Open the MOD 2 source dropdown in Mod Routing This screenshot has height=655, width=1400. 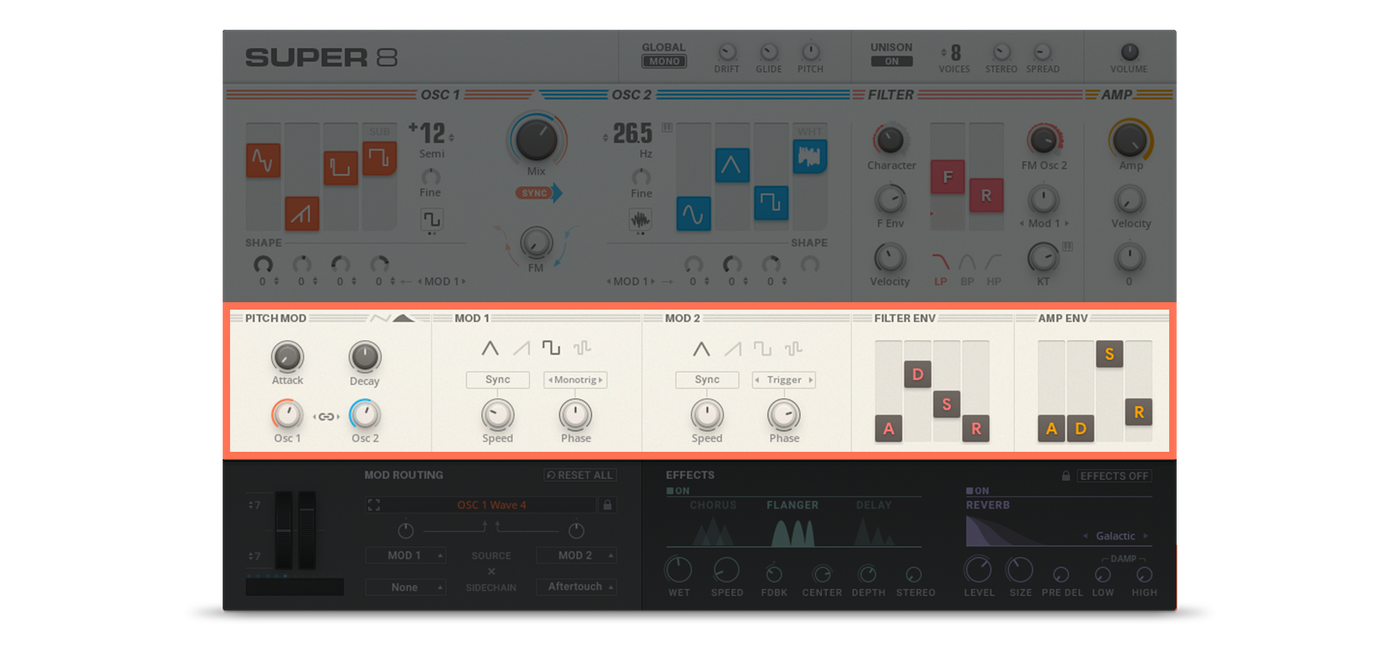[x=576, y=555]
